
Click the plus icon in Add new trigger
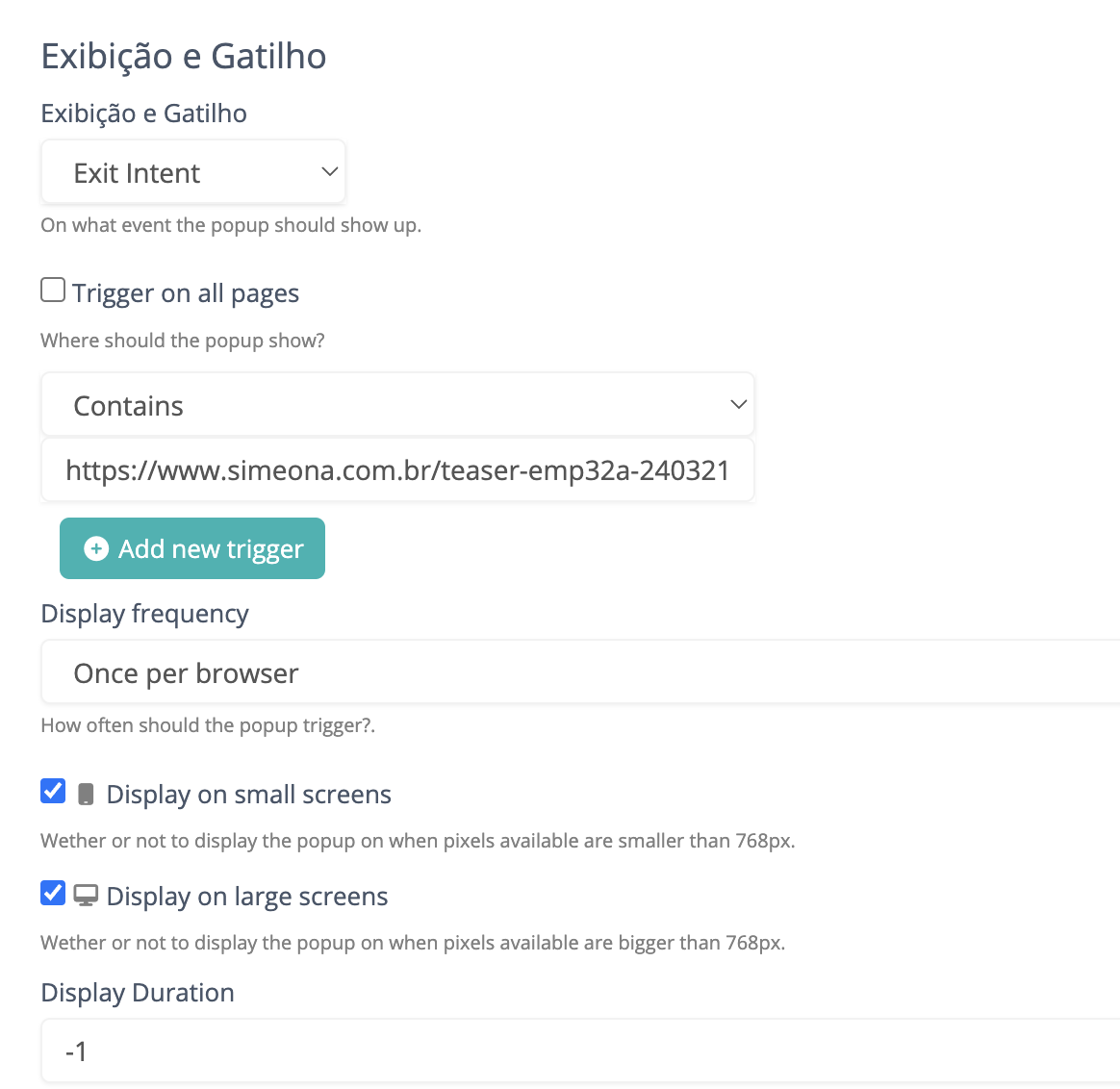tap(96, 548)
